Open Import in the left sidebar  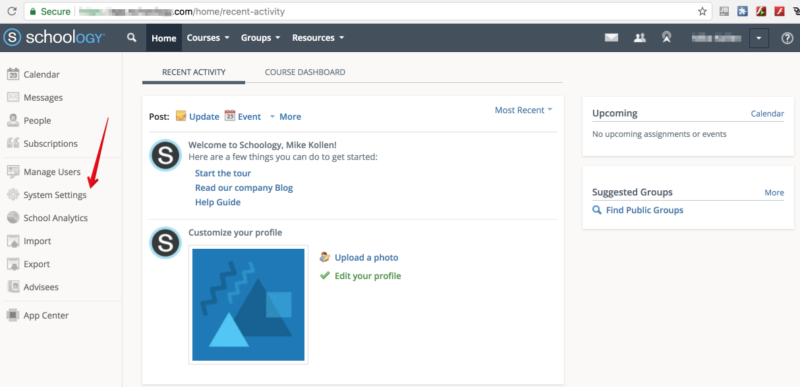pos(37,241)
